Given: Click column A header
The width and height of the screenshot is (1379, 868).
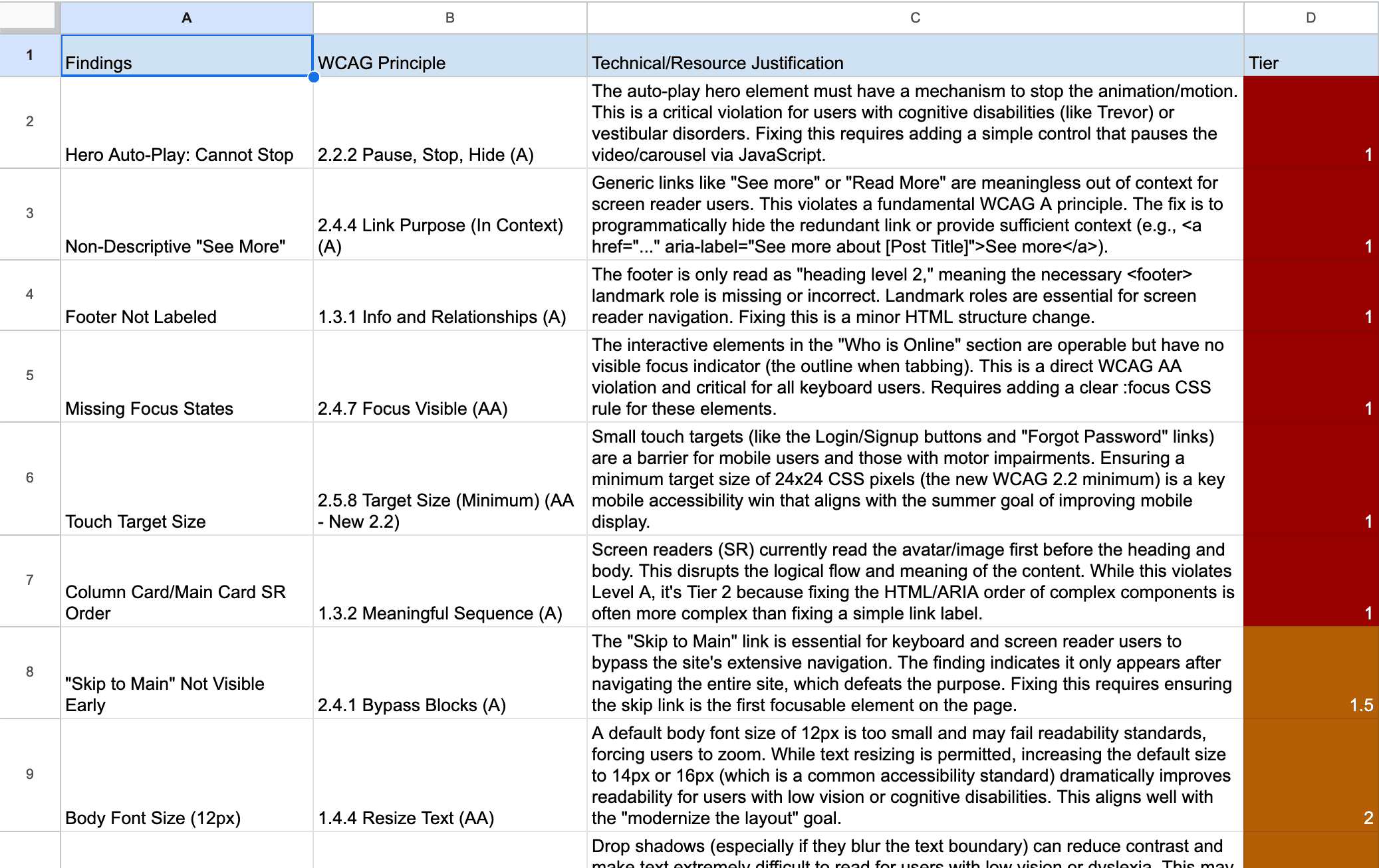Looking at the screenshot, I should pos(186,17).
